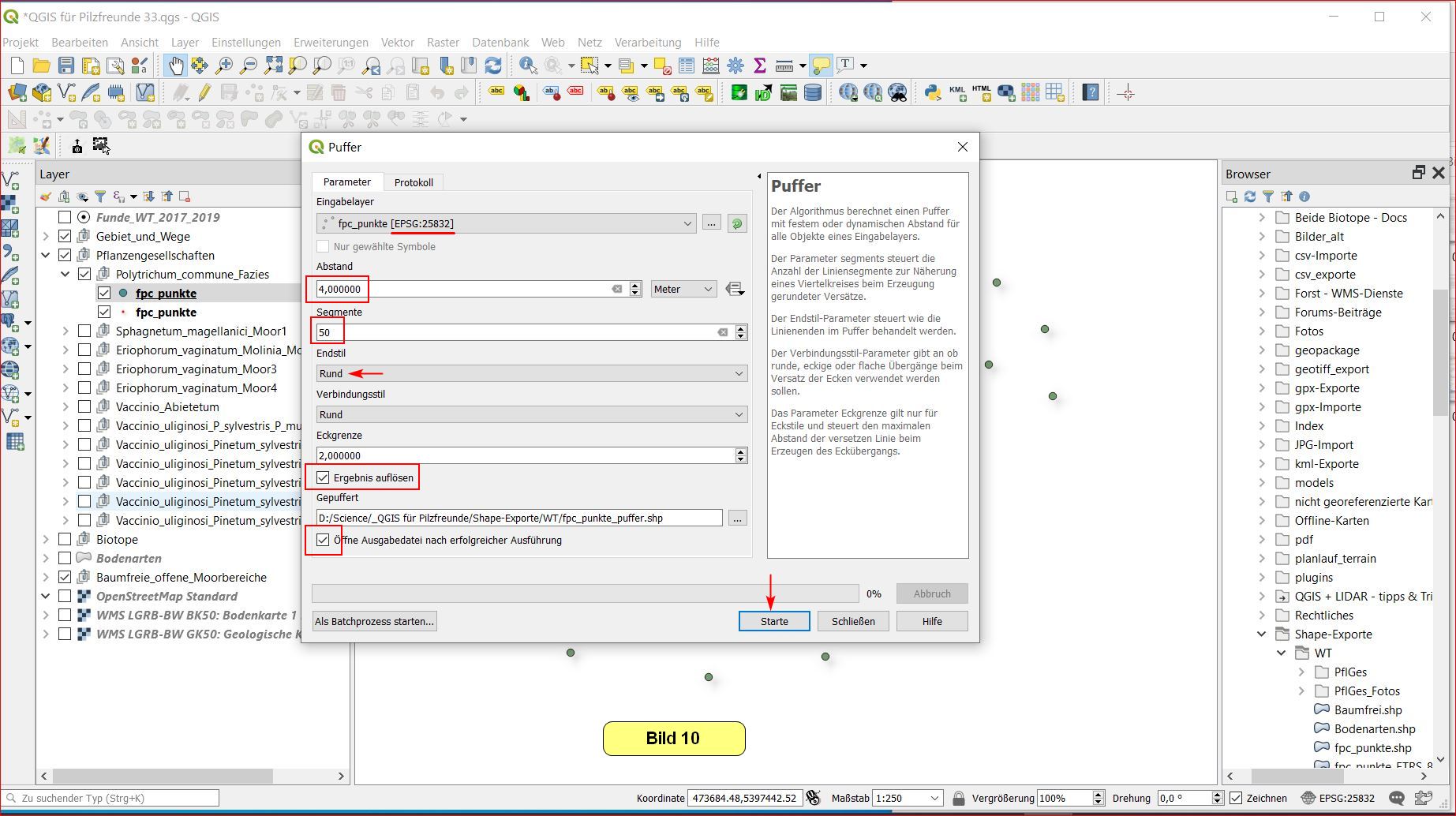The width and height of the screenshot is (1456, 816).
Task: Open the Meter unit dropdown
Action: tap(683, 290)
